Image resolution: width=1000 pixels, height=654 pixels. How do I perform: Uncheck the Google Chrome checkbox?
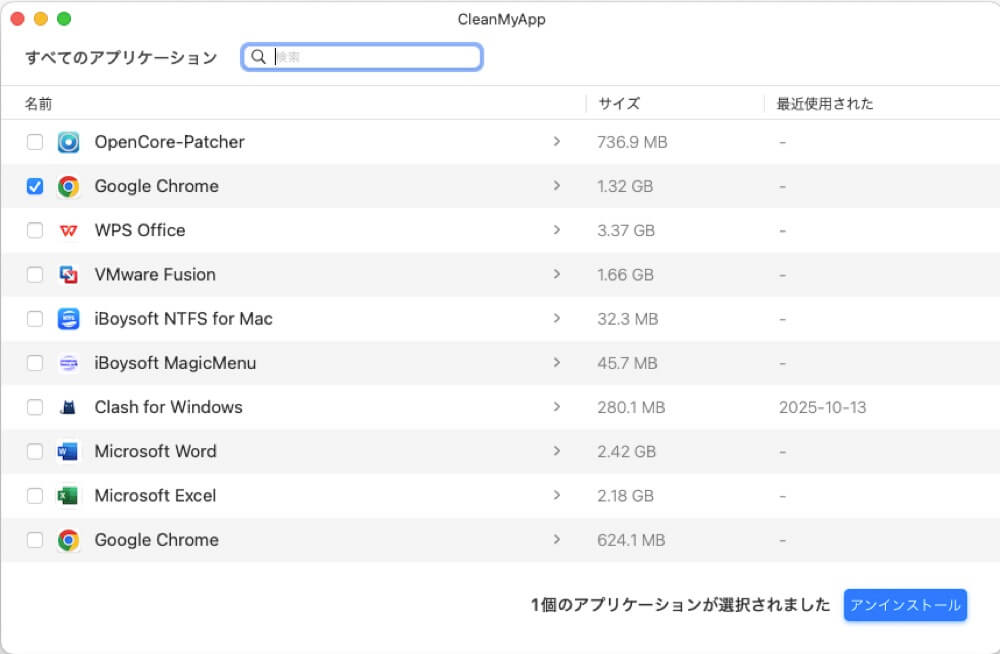(x=35, y=186)
